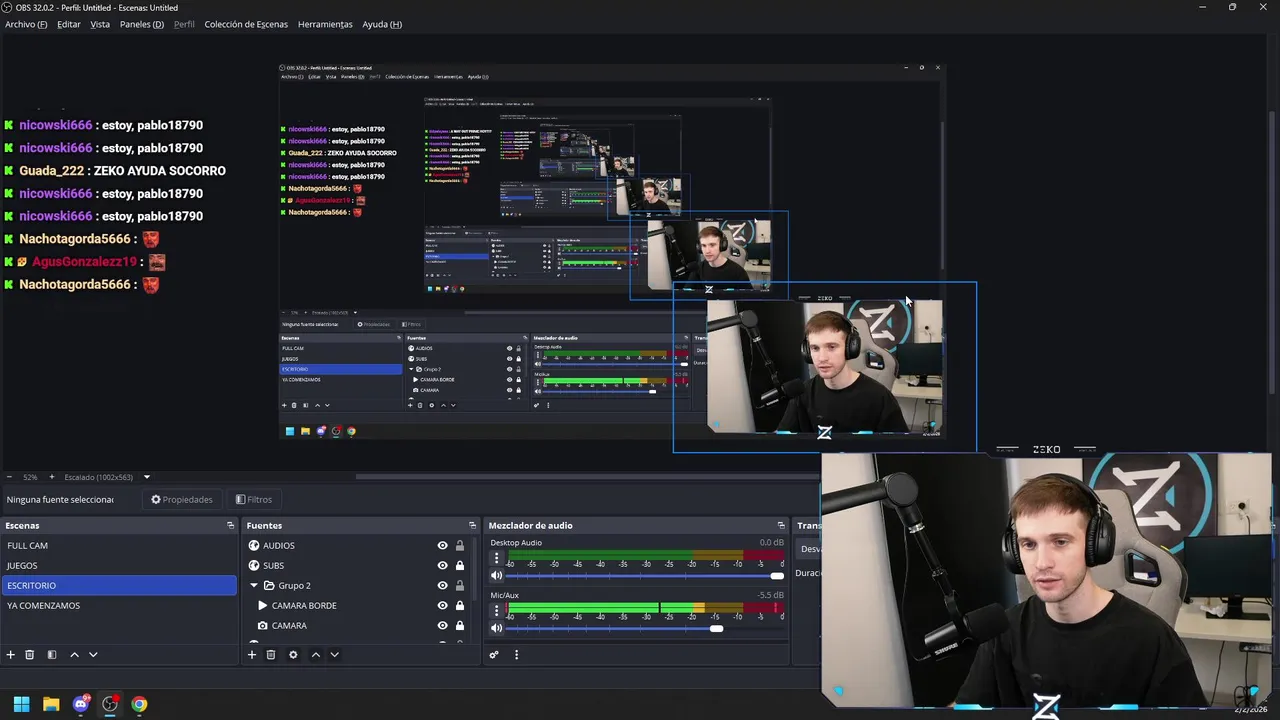Open the Paneles menu

[x=142, y=24]
